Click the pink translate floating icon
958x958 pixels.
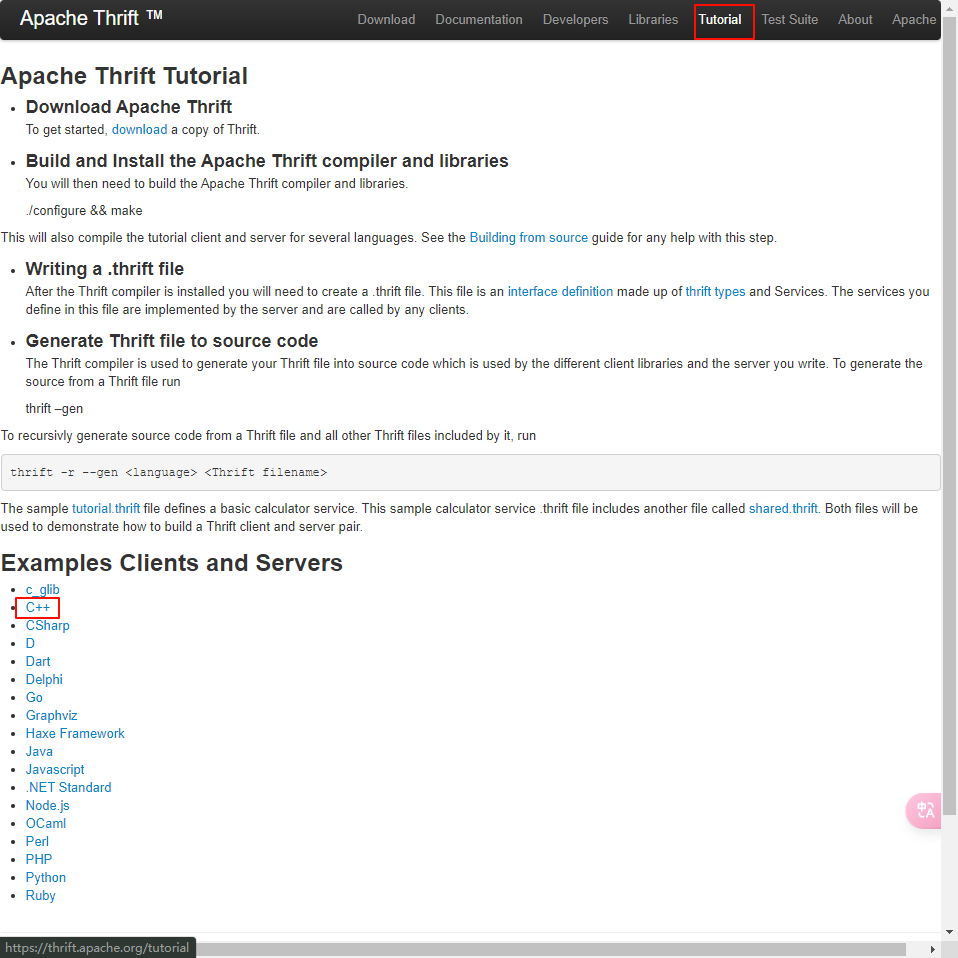[x=924, y=810]
